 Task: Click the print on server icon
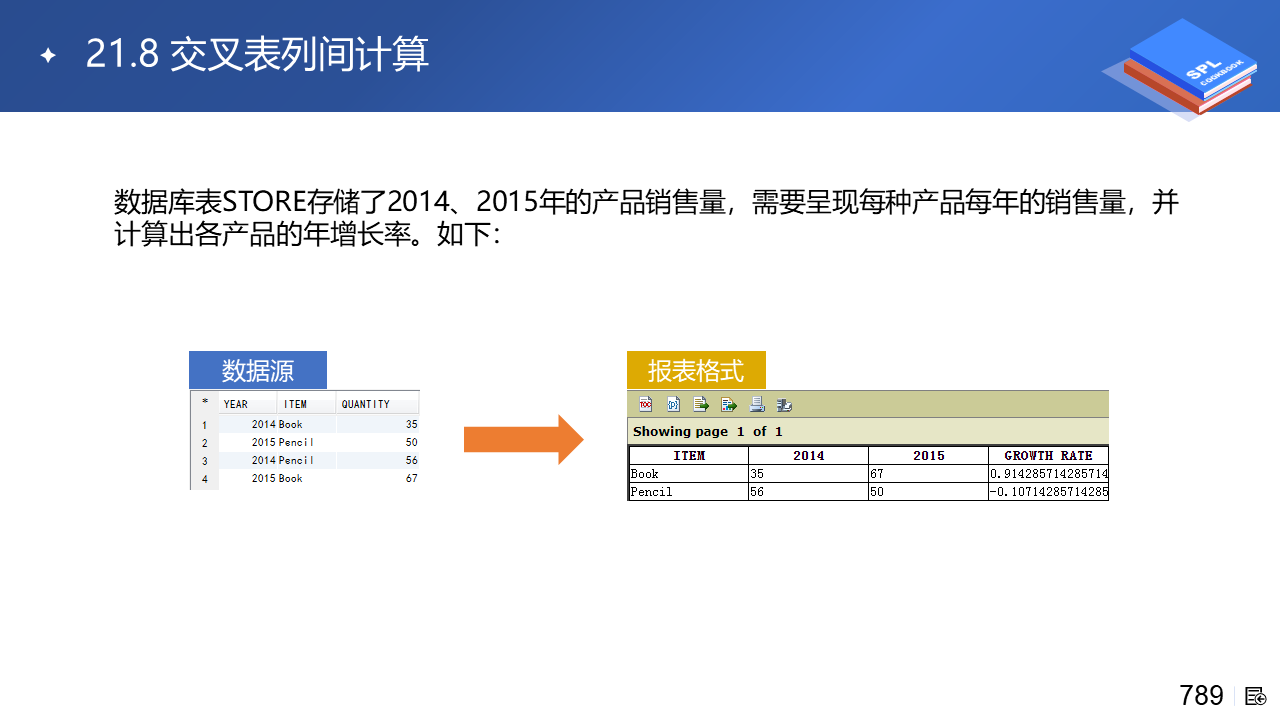(785, 404)
